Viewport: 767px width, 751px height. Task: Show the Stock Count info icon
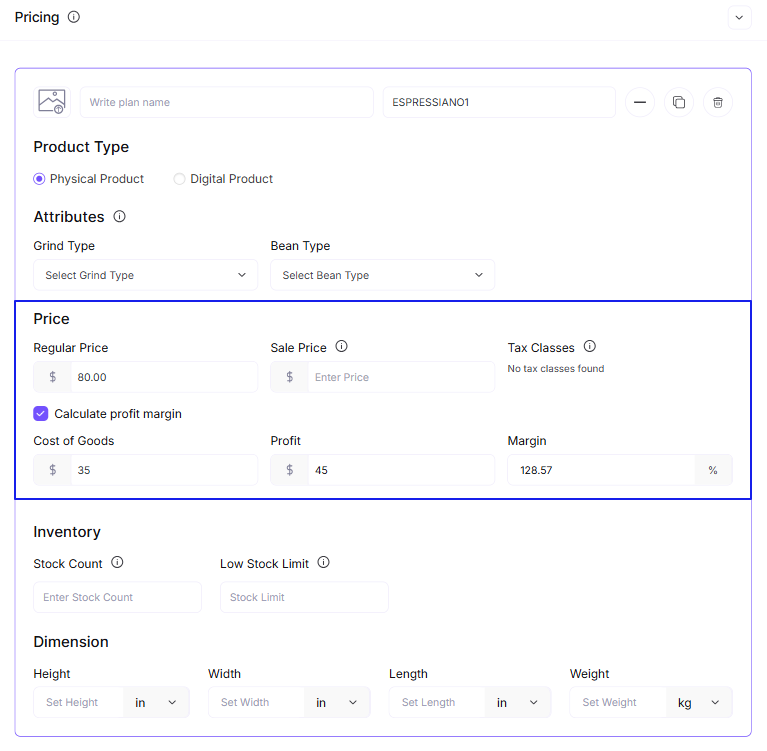click(x=117, y=562)
